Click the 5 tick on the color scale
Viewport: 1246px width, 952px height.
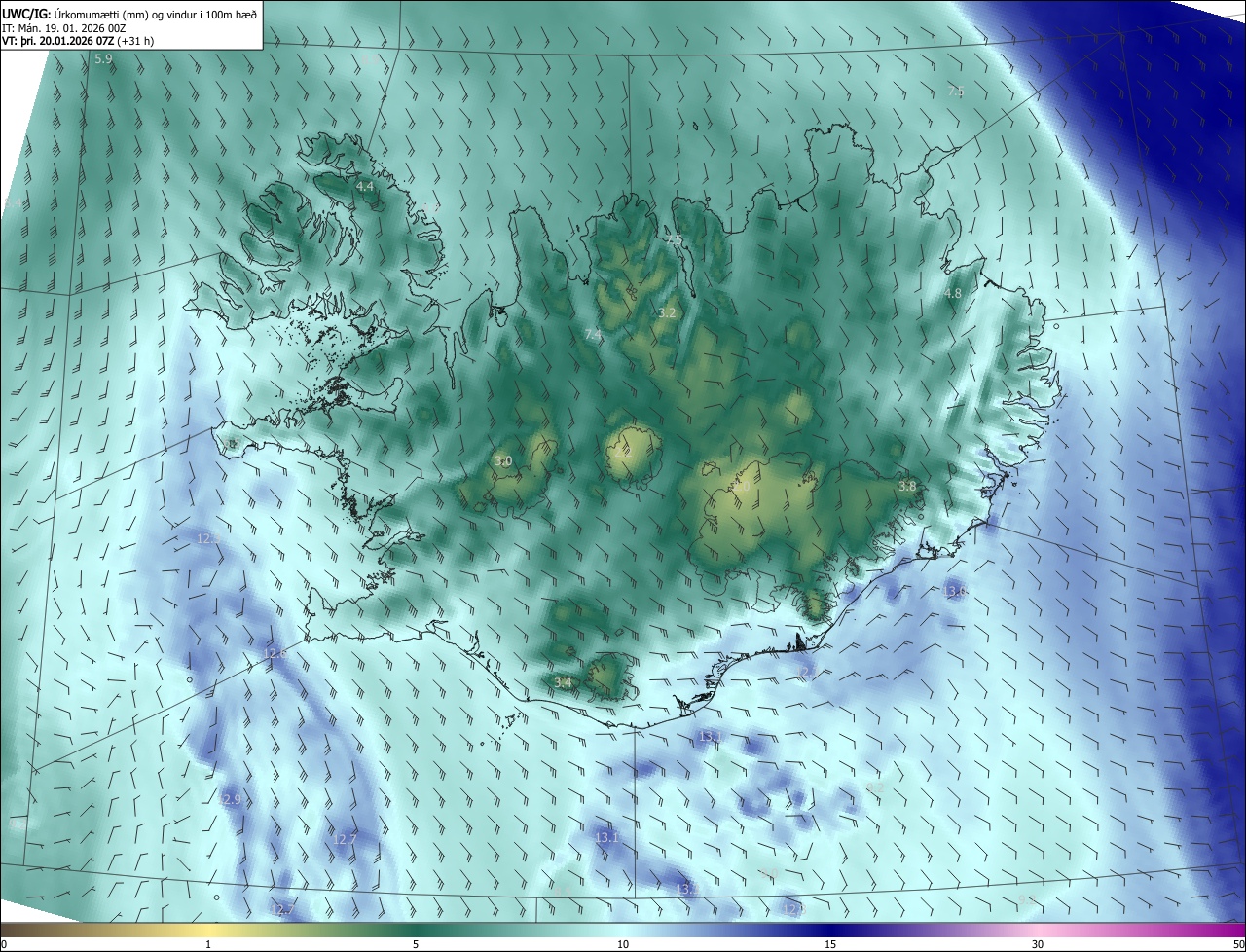416,944
